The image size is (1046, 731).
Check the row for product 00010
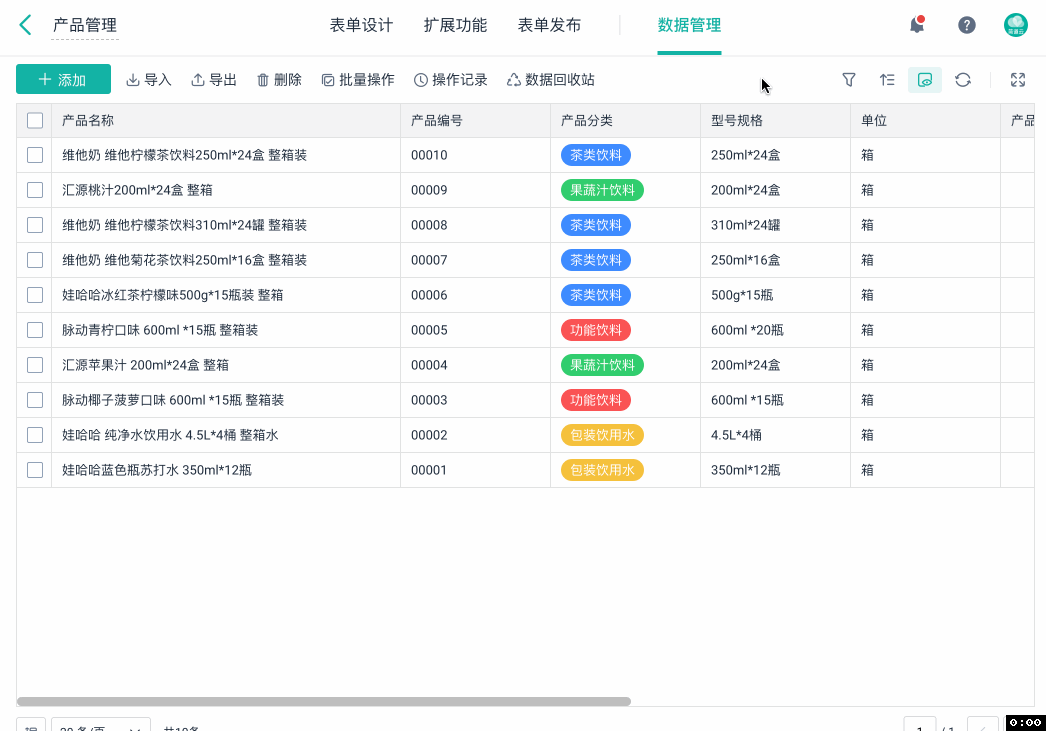[x=35, y=155]
